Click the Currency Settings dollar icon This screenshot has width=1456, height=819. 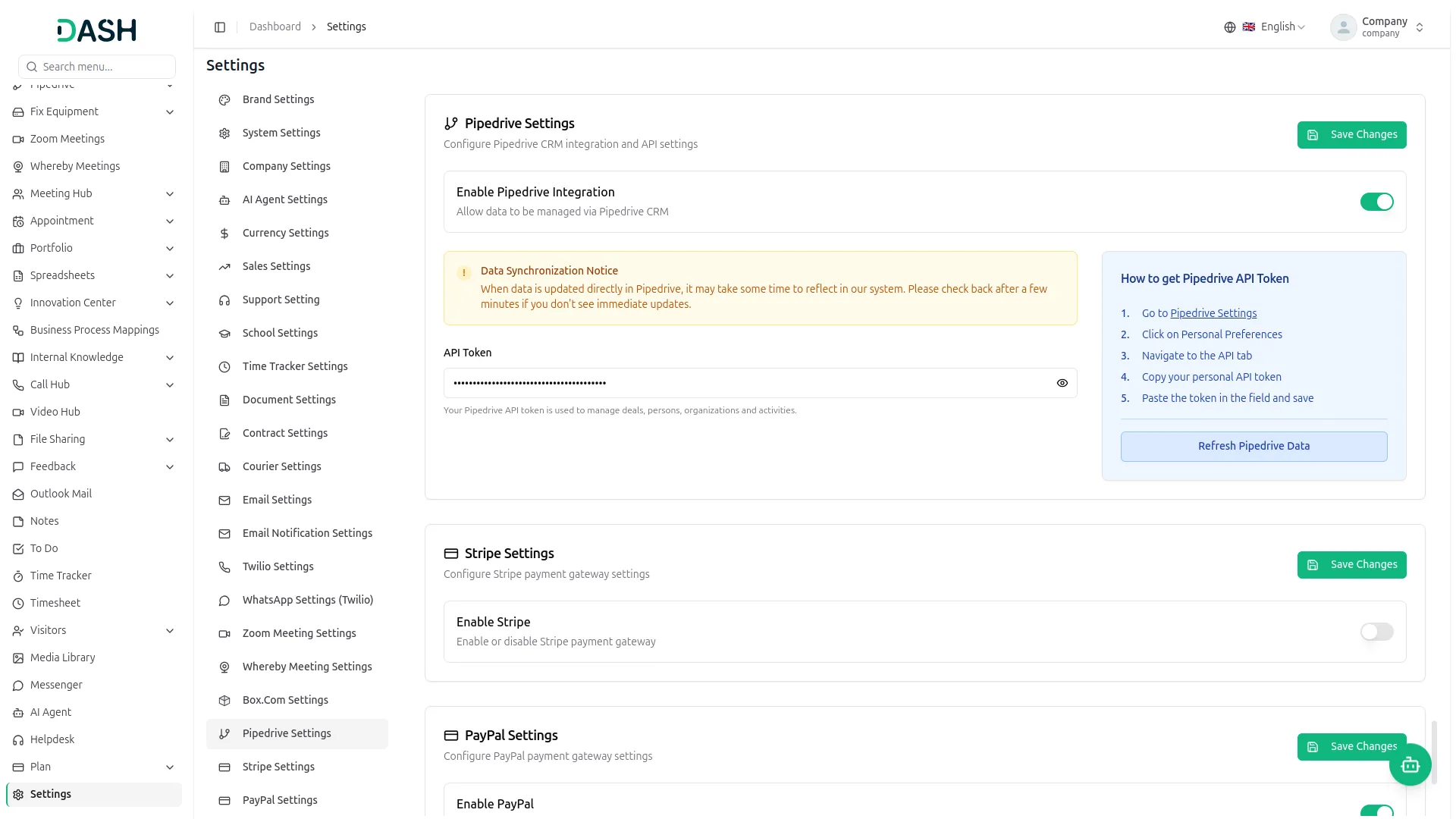pyautogui.click(x=224, y=234)
